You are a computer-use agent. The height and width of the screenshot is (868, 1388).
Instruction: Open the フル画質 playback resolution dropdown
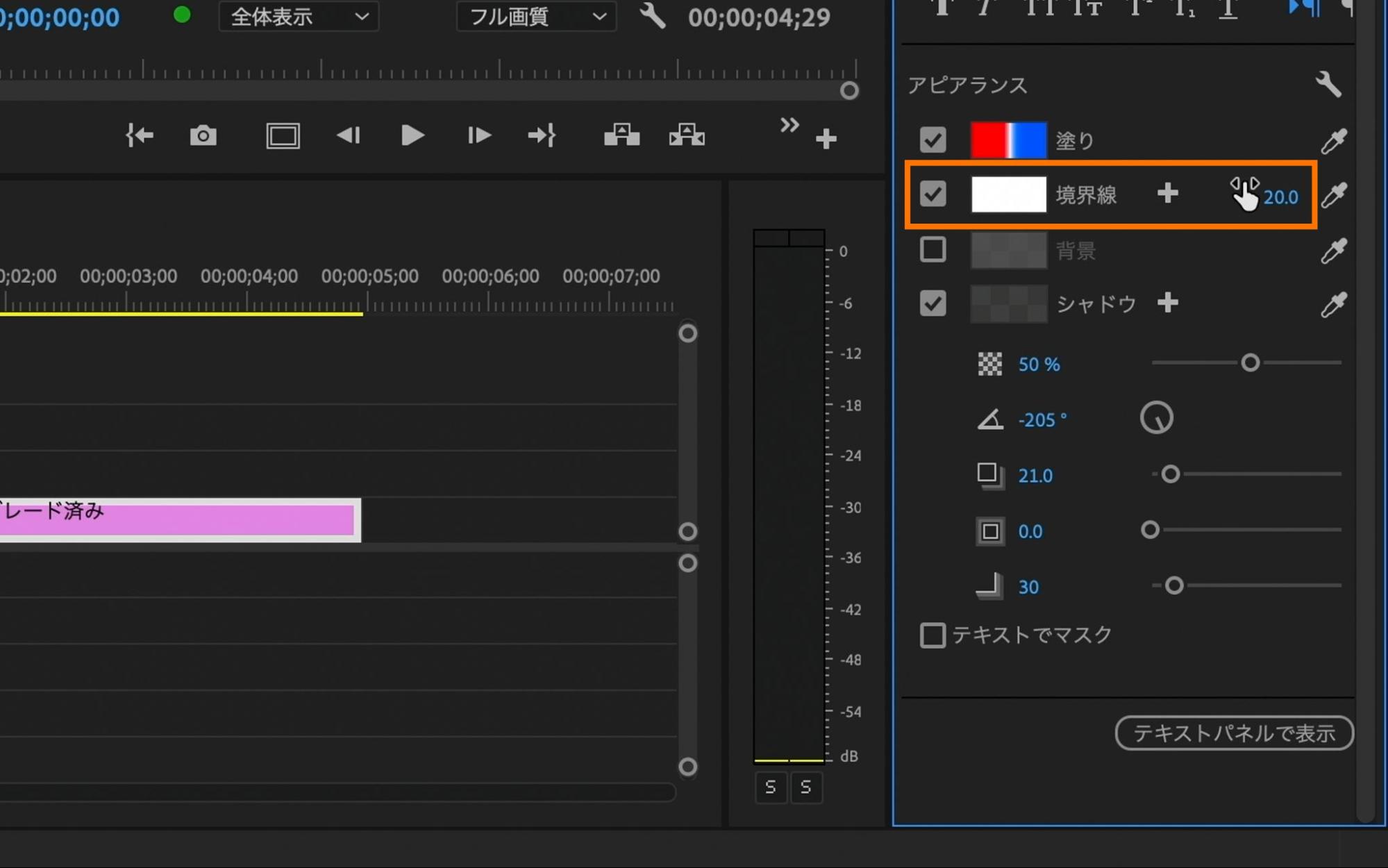pos(536,17)
